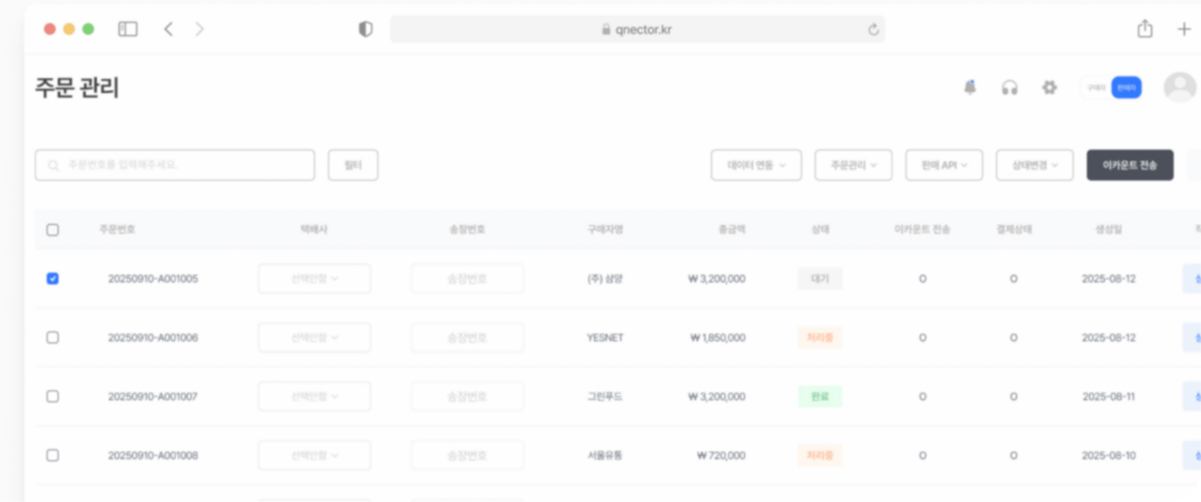Check order 20250910-A001007 checkbox
Image resolution: width=1201 pixels, height=502 pixels.
coord(53,396)
